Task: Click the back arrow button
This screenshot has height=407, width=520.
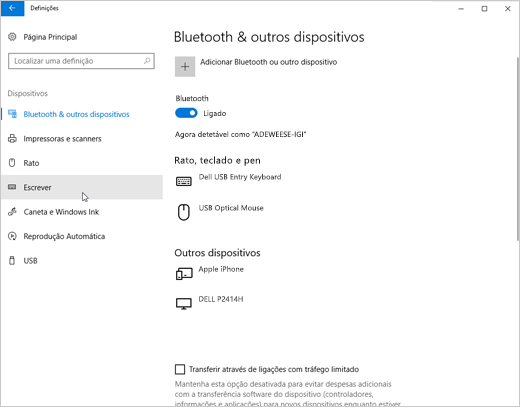Action: click(x=12, y=8)
